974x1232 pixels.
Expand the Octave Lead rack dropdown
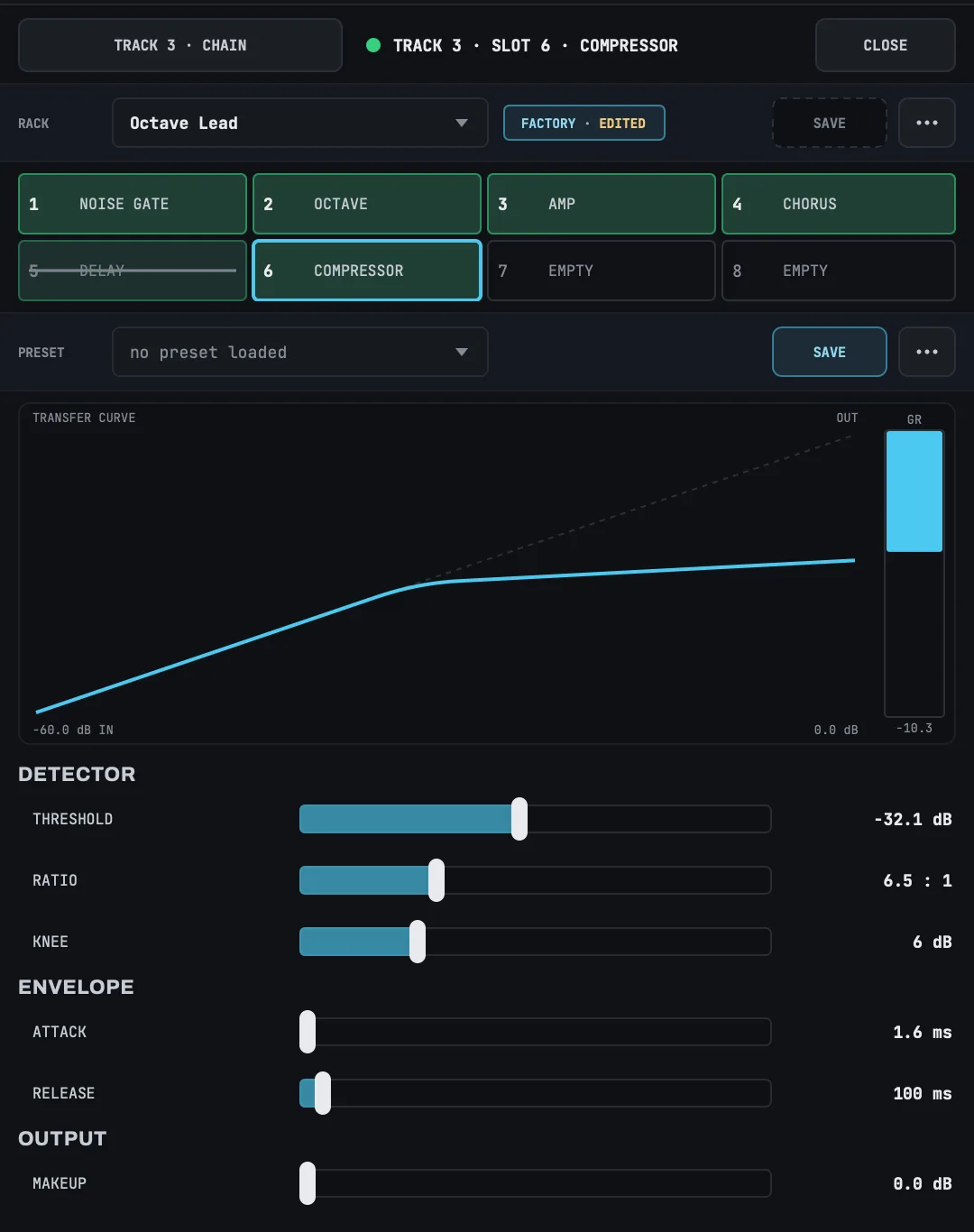pyautogui.click(x=300, y=123)
